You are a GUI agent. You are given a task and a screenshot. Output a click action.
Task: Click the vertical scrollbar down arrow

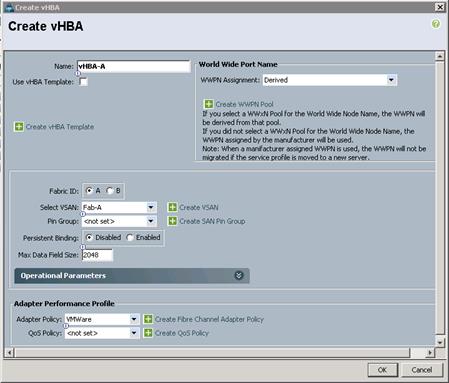click(440, 342)
